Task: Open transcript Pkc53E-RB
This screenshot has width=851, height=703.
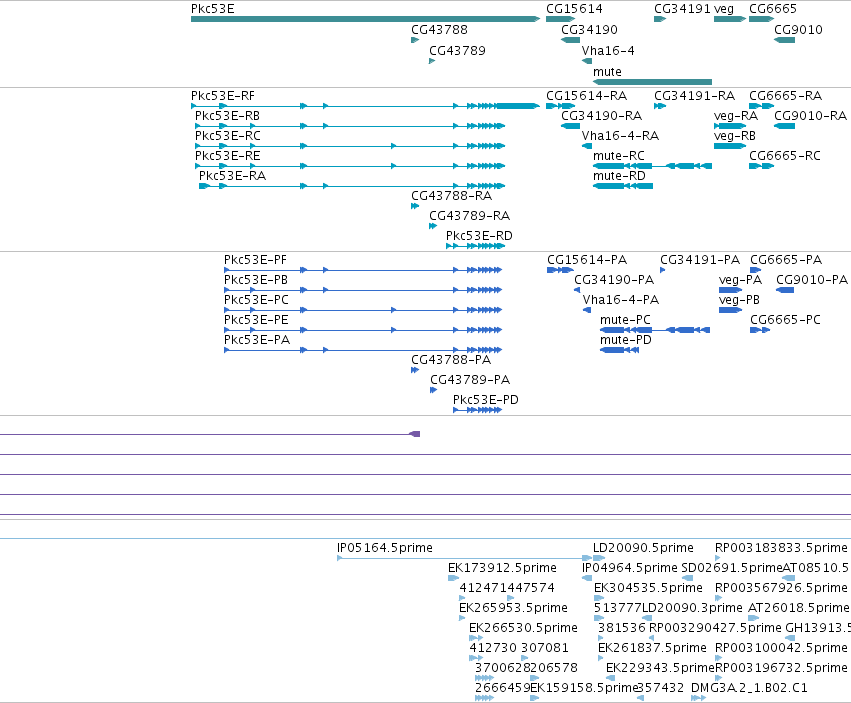Action: pyautogui.click(x=227, y=116)
